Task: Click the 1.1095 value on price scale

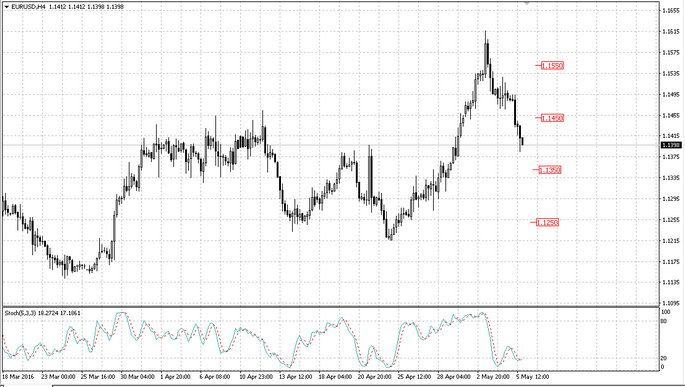Action: [x=671, y=303]
